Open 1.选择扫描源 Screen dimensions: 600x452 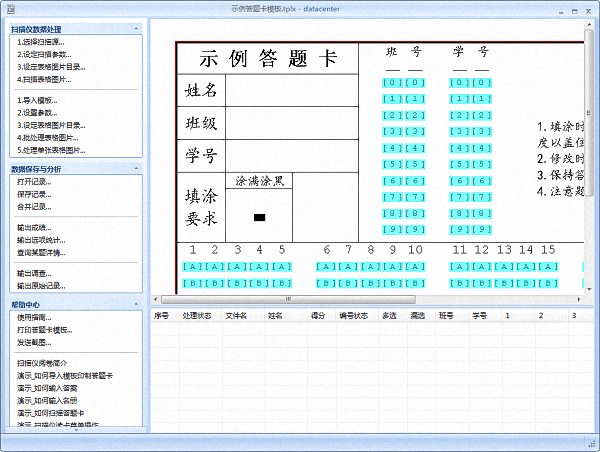point(41,42)
